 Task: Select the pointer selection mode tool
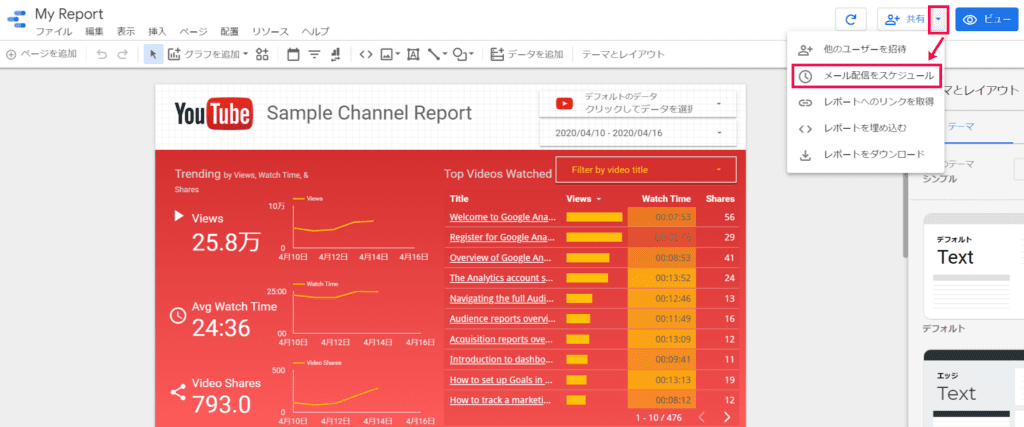(153, 54)
